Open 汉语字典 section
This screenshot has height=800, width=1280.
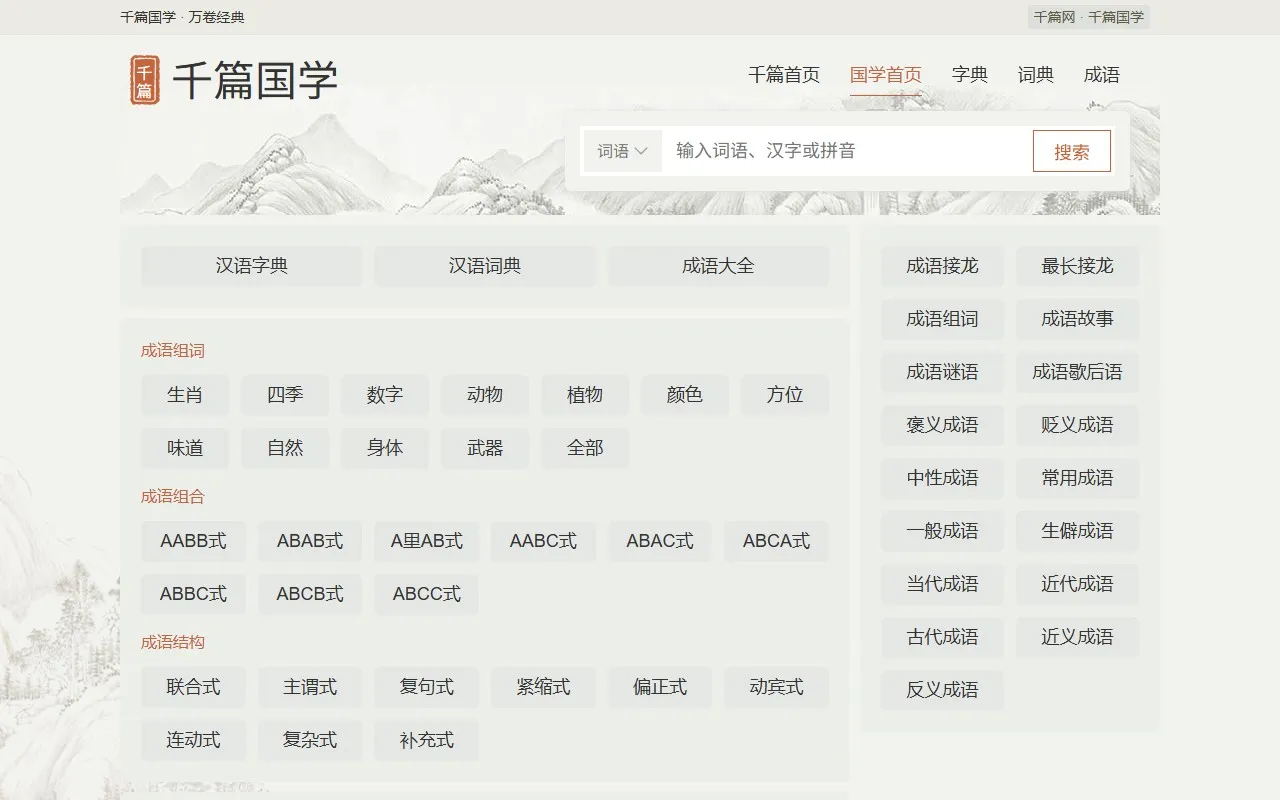click(250, 266)
